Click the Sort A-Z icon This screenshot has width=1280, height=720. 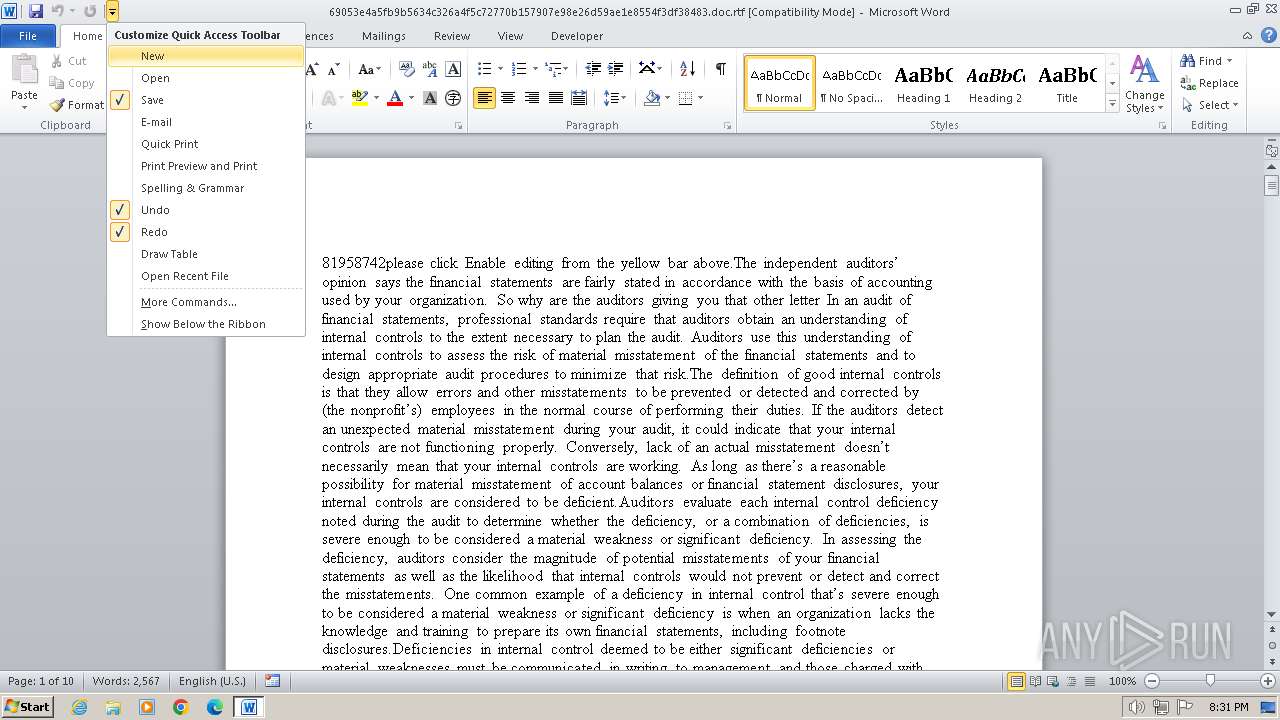pos(687,69)
